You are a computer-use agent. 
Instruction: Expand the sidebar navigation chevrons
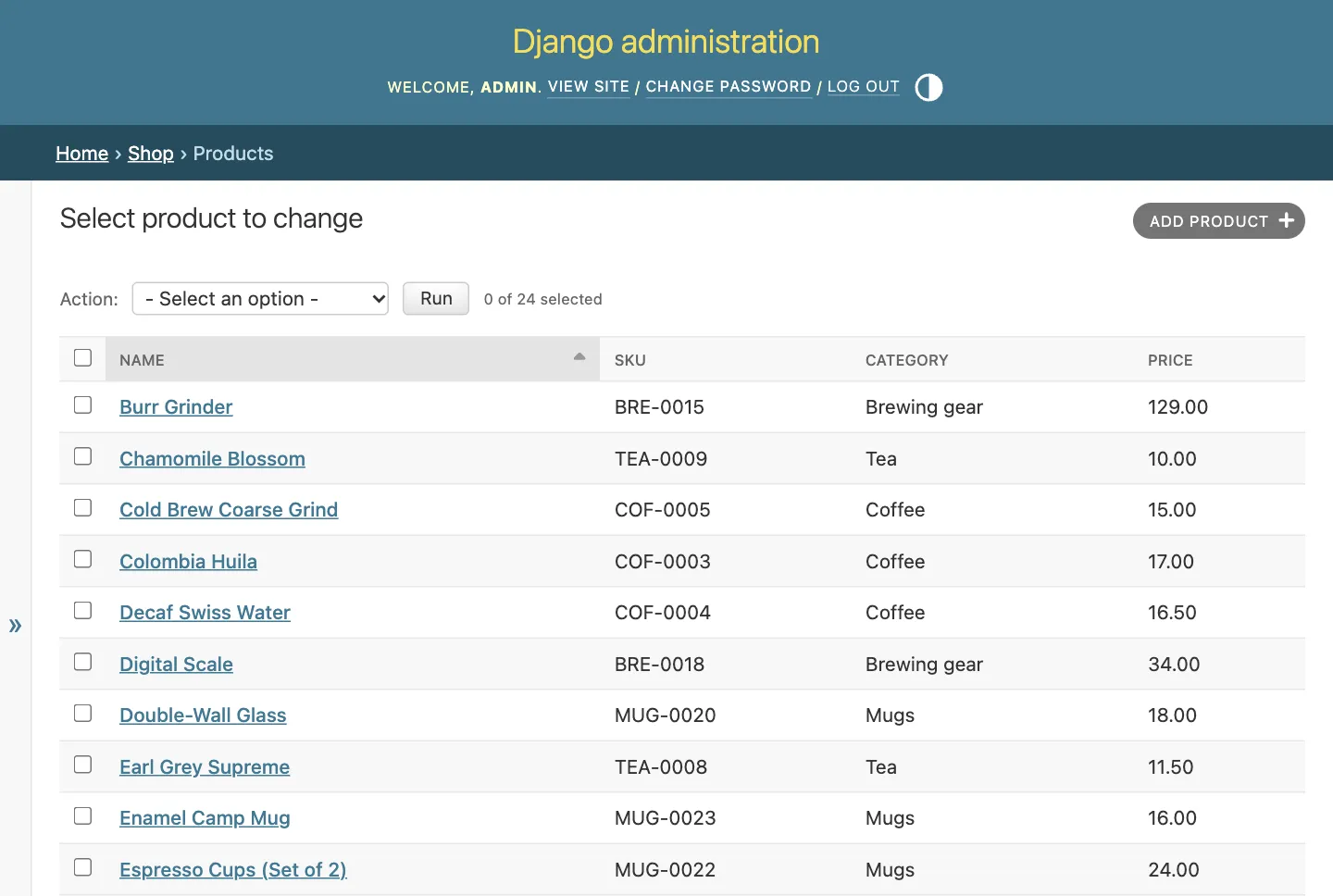pos(15,626)
